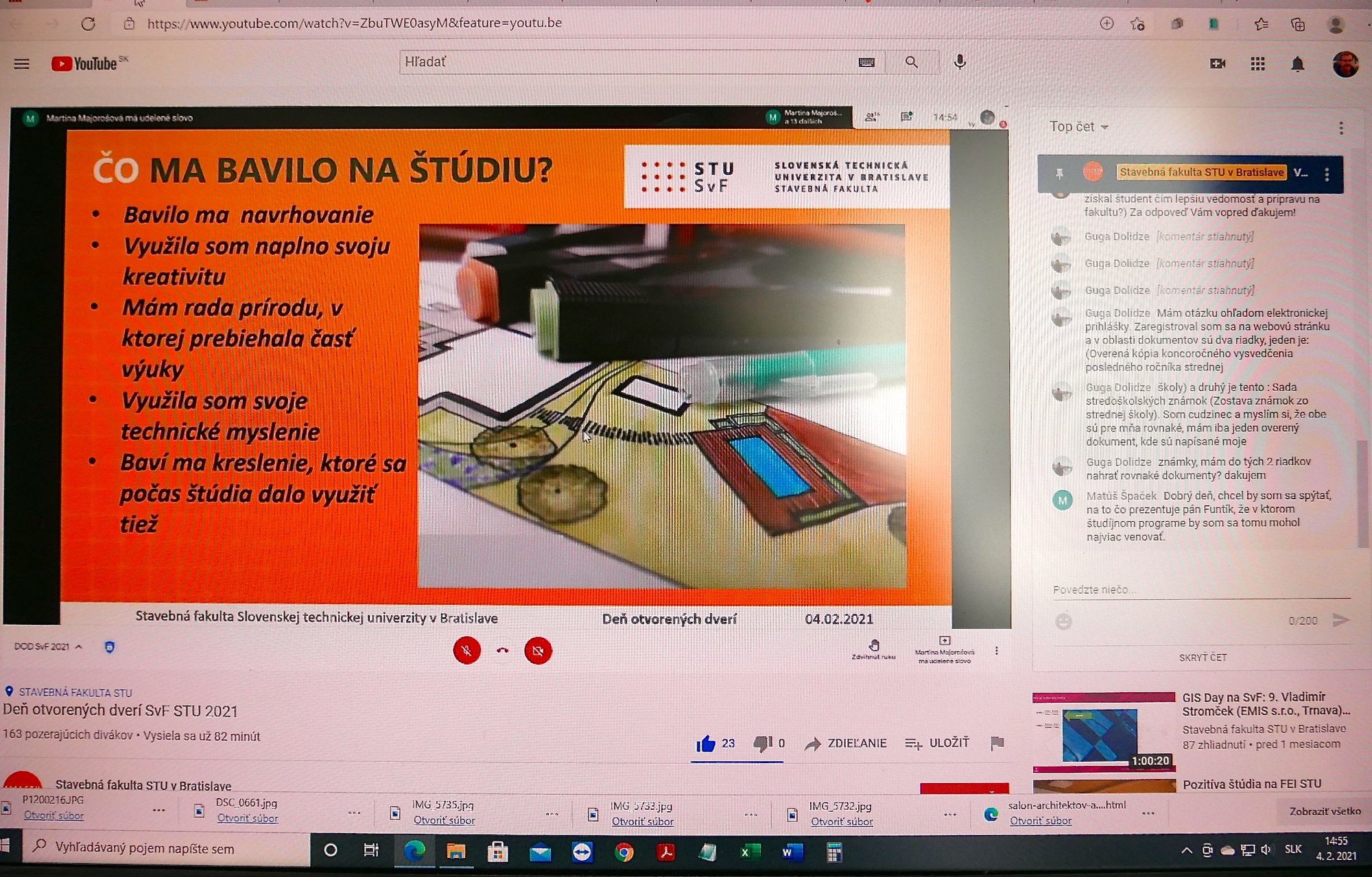Open Excel from the Windows taskbar

point(749,852)
